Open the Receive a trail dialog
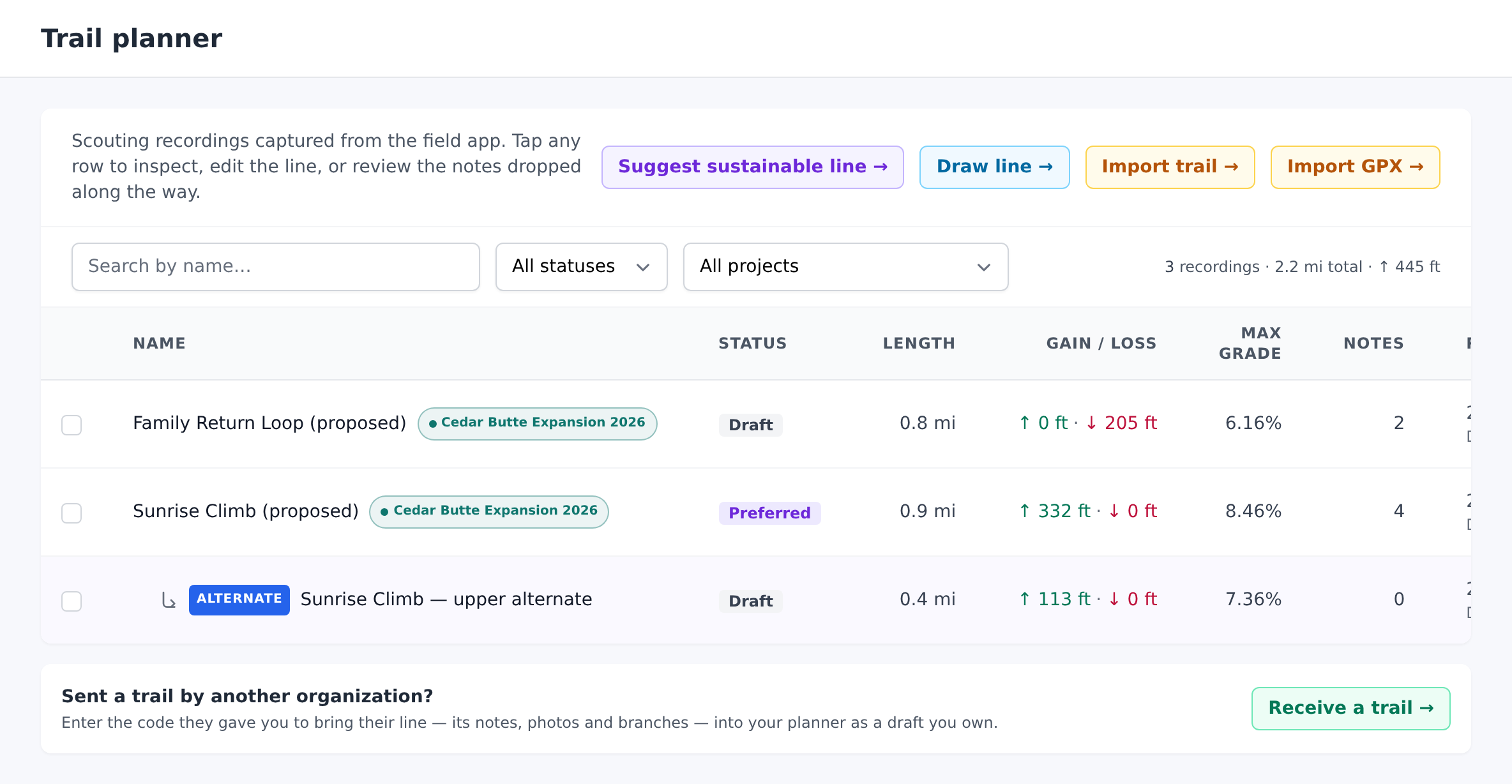This screenshot has width=1512, height=784. (1350, 709)
